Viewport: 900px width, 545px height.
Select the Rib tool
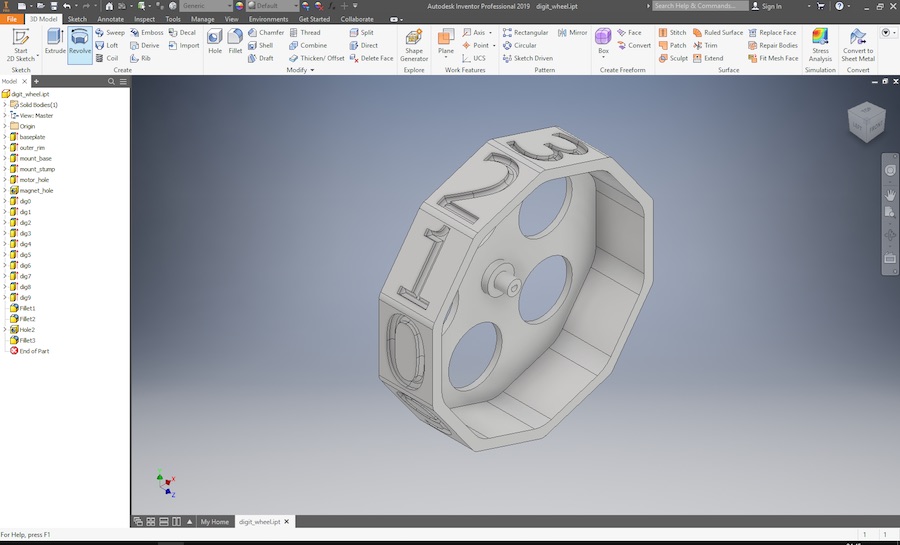[x=141, y=58]
